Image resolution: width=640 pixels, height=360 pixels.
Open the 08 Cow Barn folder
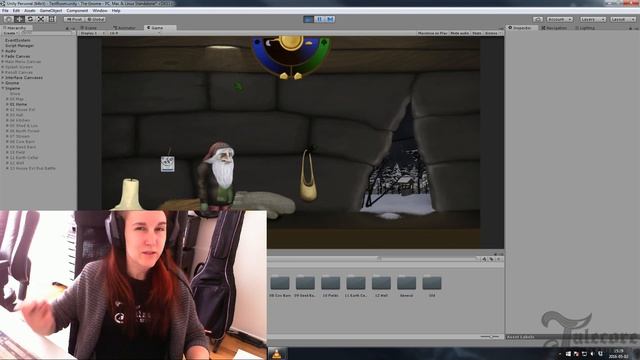pyautogui.click(x=280, y=286)
